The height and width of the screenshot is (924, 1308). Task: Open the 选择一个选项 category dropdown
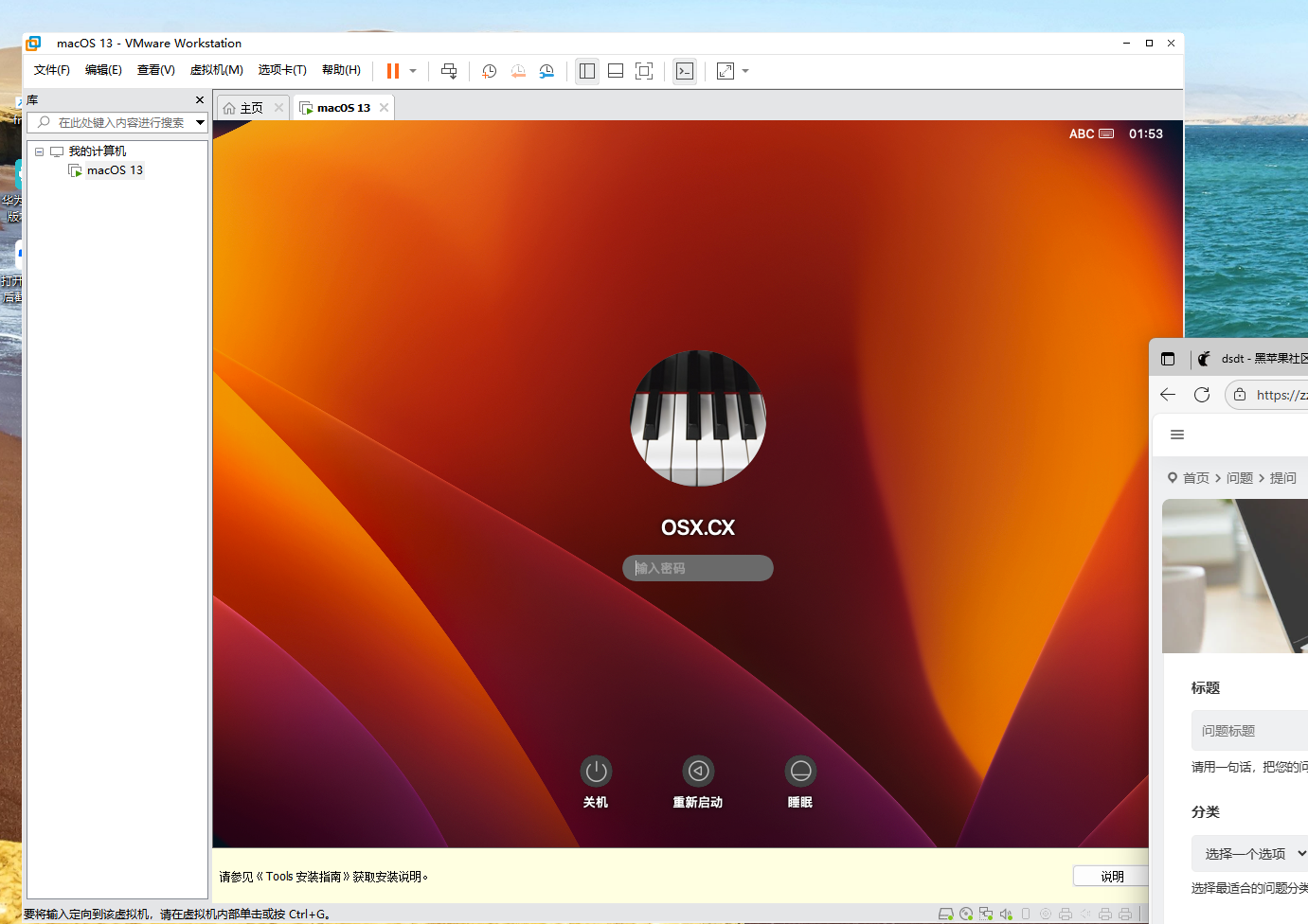1249,854
